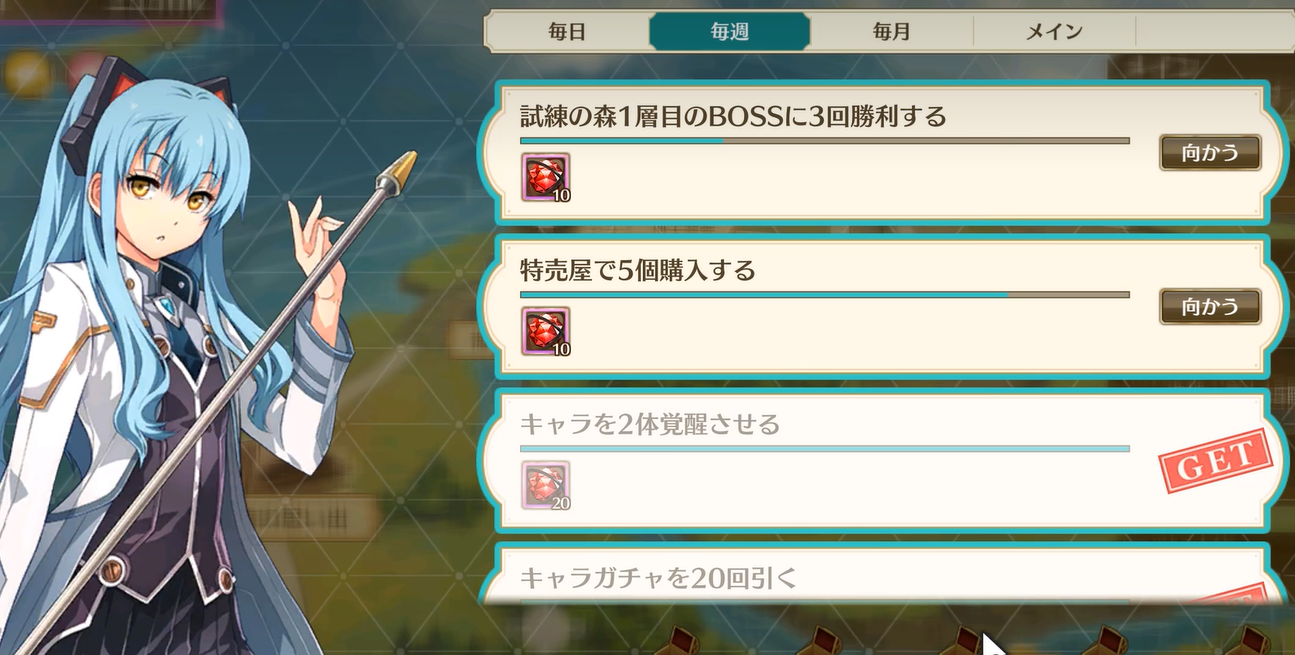
Task: Open the 毎月 monthly missions tab
Action: pyautogui.click(x=891, y=31)
